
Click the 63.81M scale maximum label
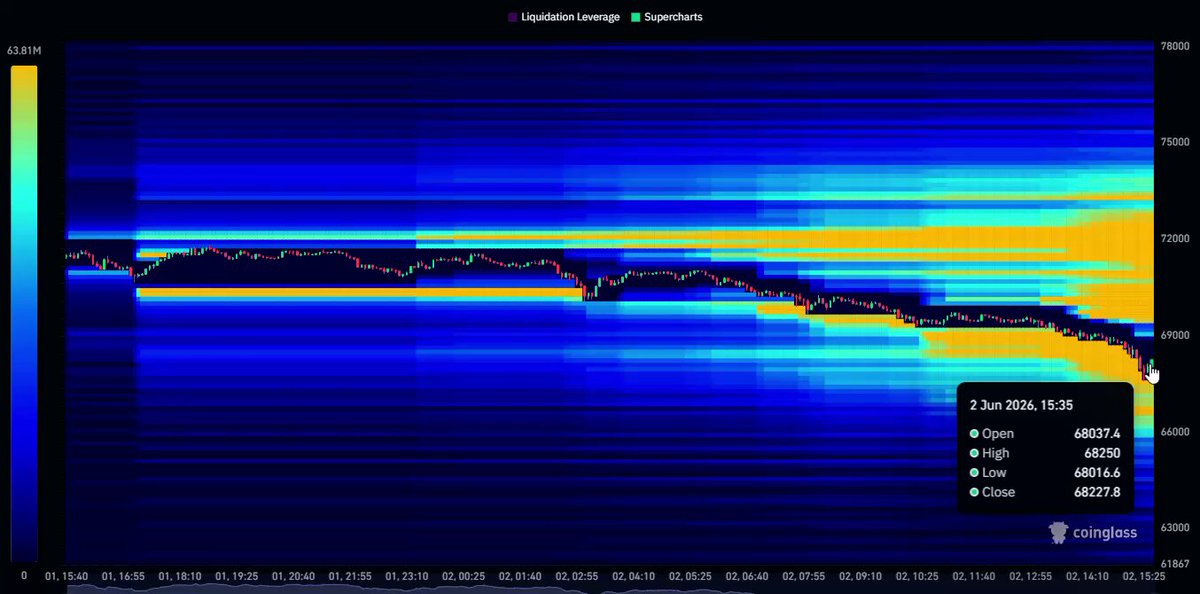[23, 51]
